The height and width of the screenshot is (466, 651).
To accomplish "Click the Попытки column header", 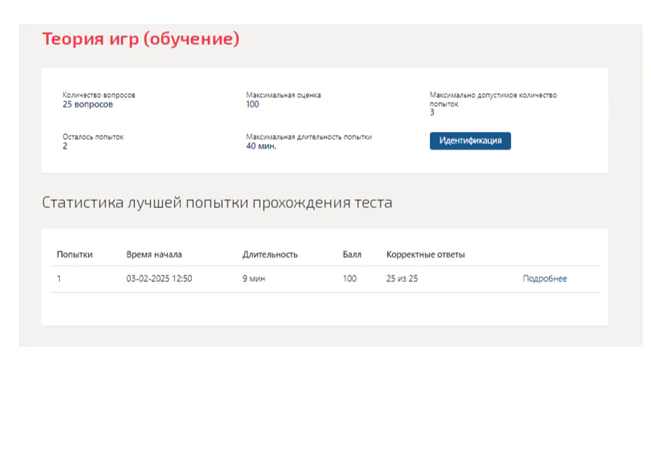I will point(75,255).
